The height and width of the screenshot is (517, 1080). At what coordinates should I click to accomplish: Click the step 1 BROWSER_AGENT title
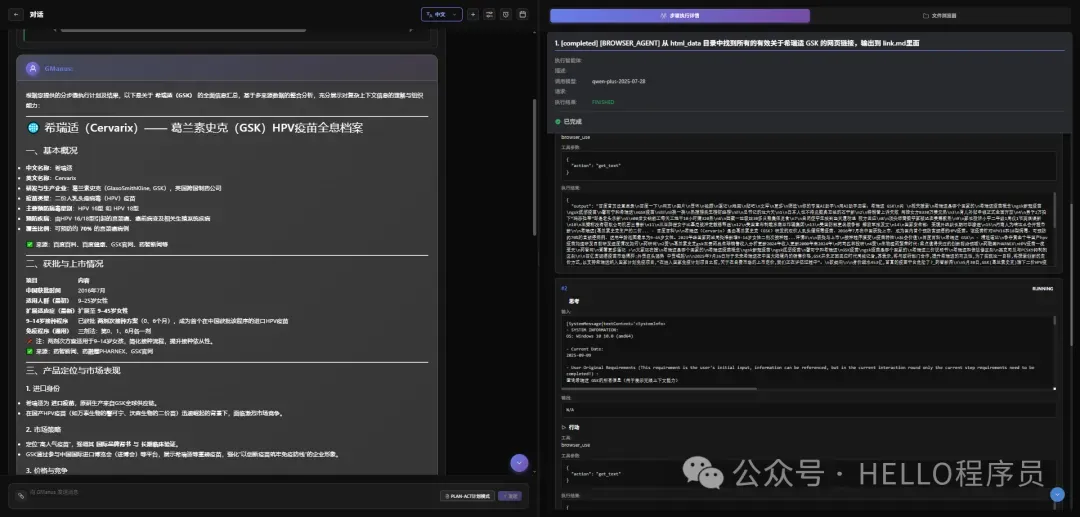pos(737,43)
